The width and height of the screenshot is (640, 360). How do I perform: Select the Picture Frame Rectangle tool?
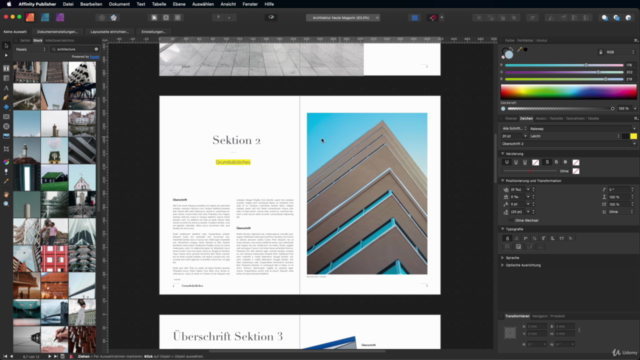6,117
